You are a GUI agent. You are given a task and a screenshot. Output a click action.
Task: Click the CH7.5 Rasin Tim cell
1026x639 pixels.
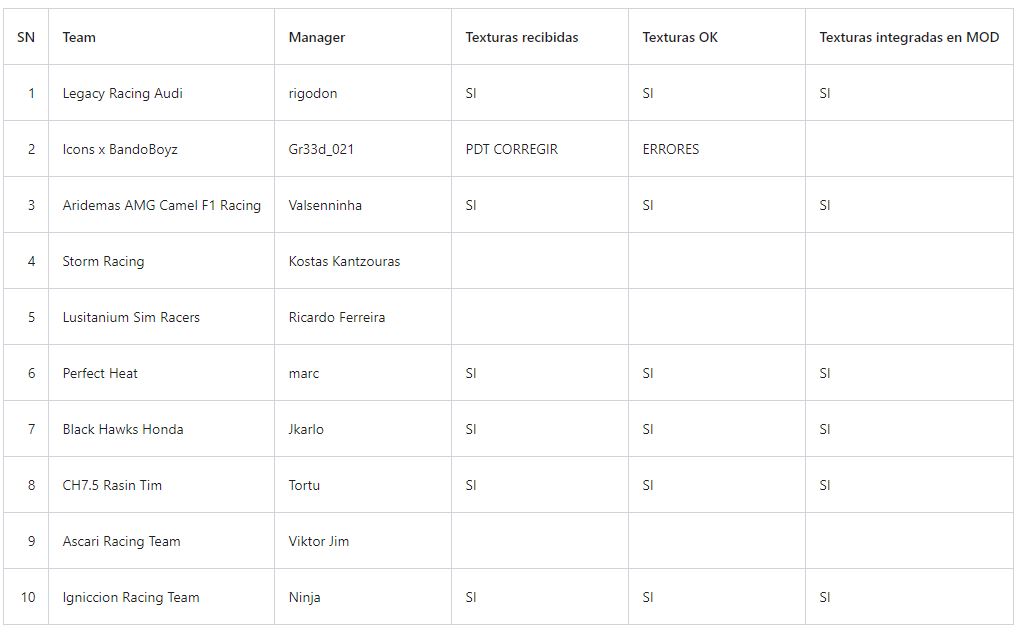[x=112, y=485]
